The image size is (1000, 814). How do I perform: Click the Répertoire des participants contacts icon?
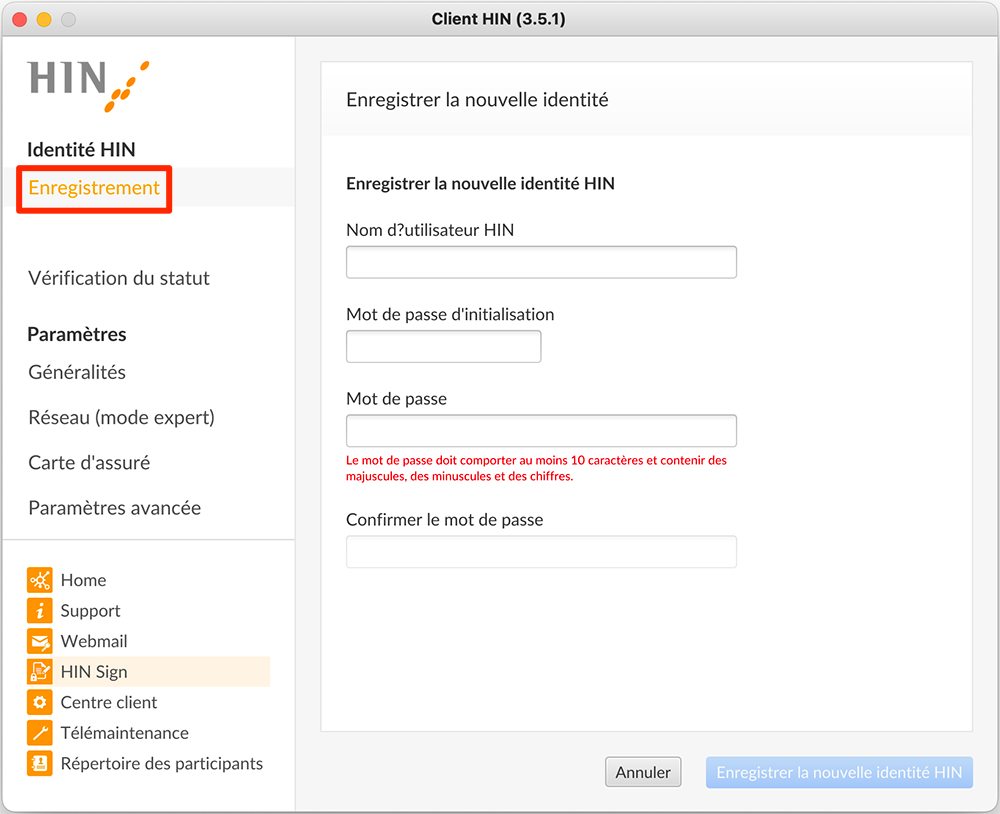point(40,764)
